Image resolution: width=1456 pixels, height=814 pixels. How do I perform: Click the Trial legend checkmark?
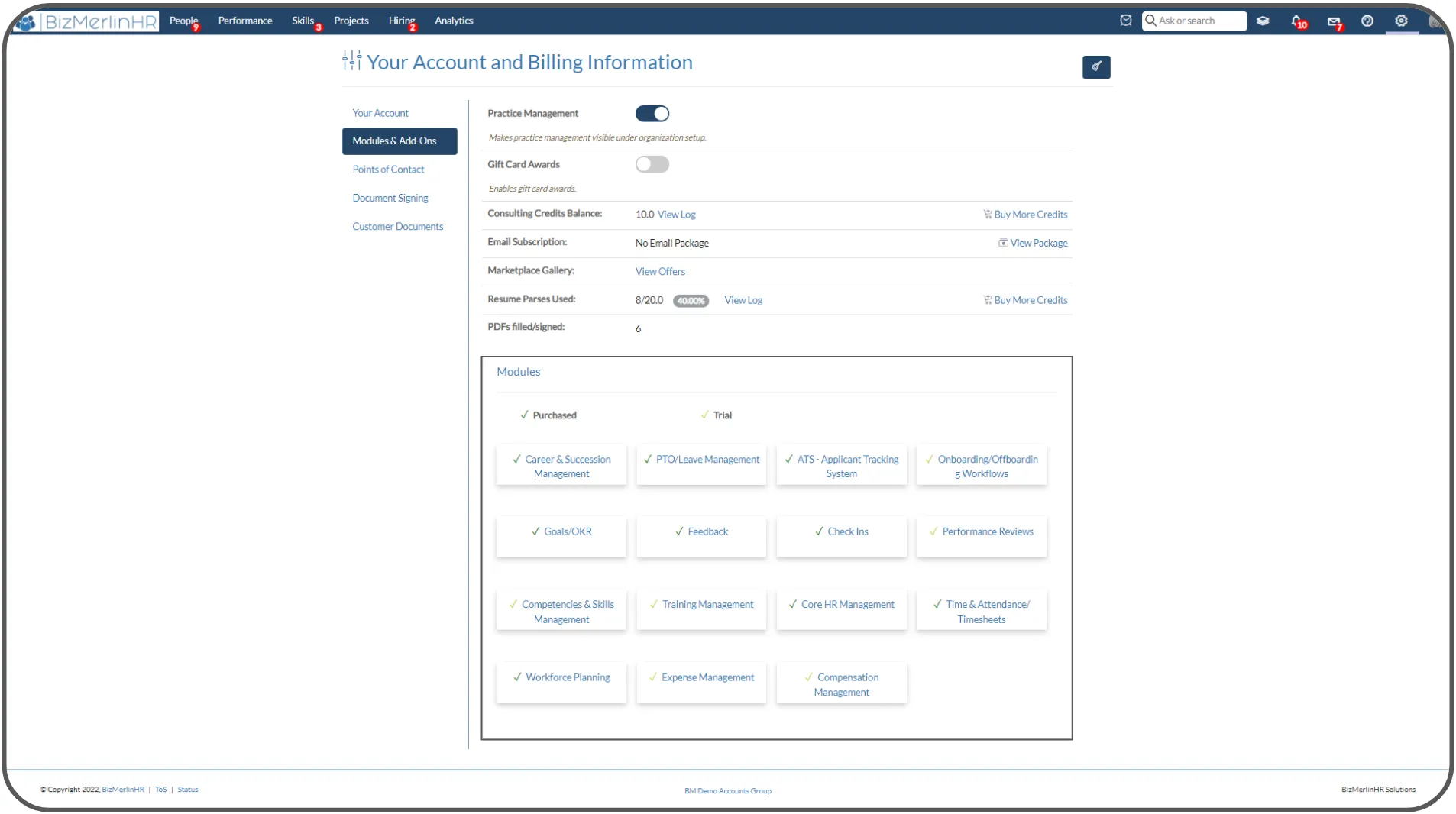[704, 415]
